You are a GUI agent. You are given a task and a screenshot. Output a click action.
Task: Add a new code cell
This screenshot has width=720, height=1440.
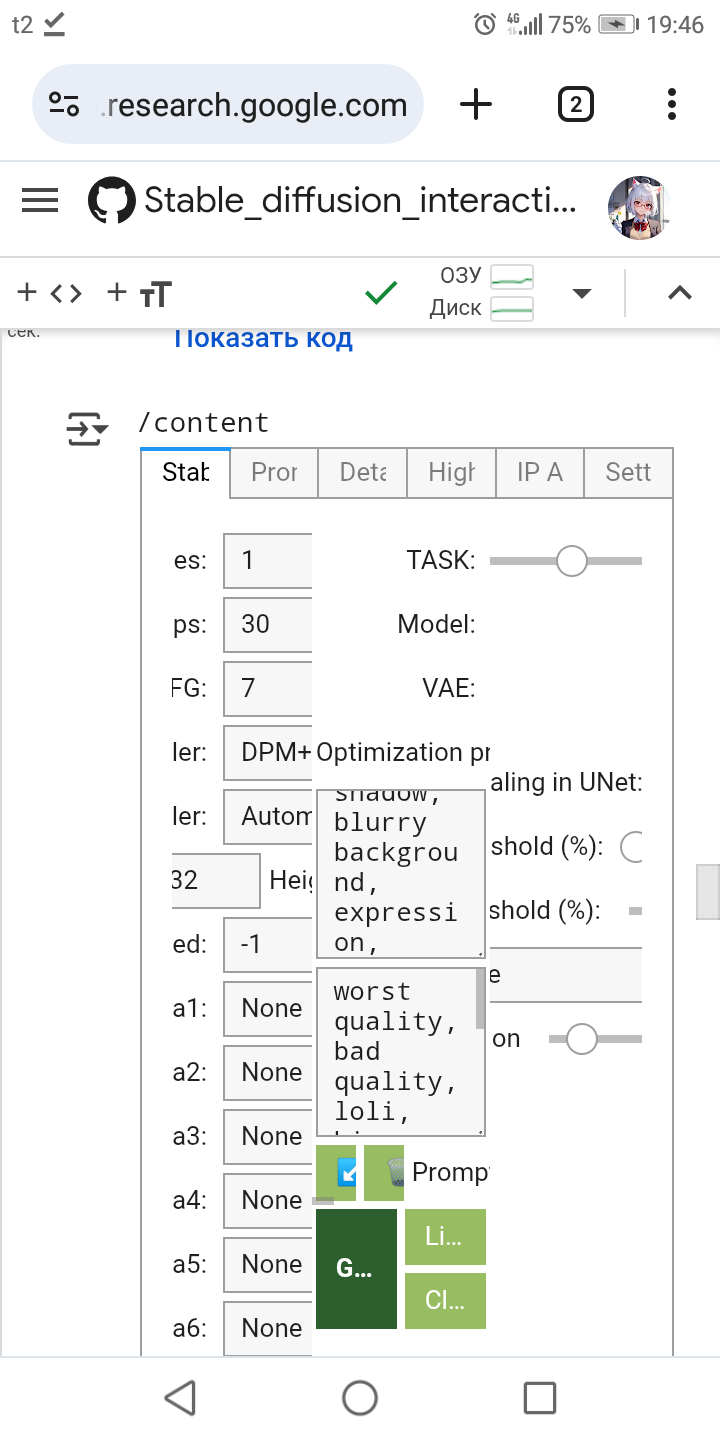[x=50, y=293]
